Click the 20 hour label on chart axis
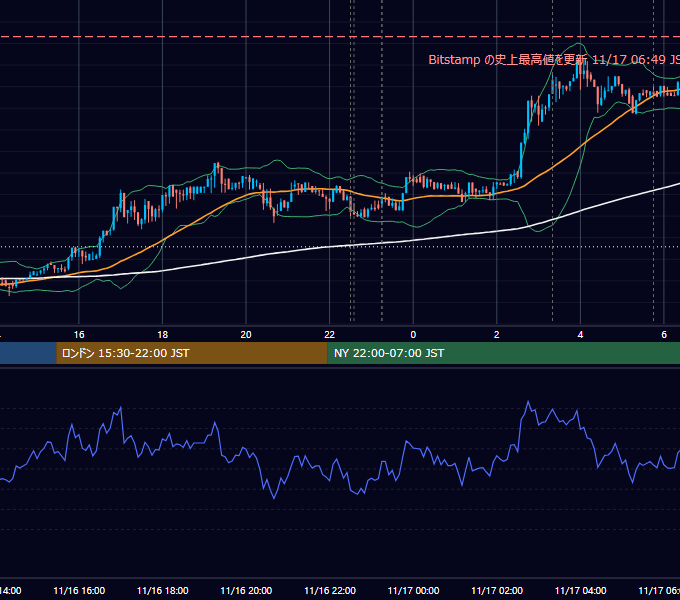This screenshot has height=600, width=680. tap(246, 335)
